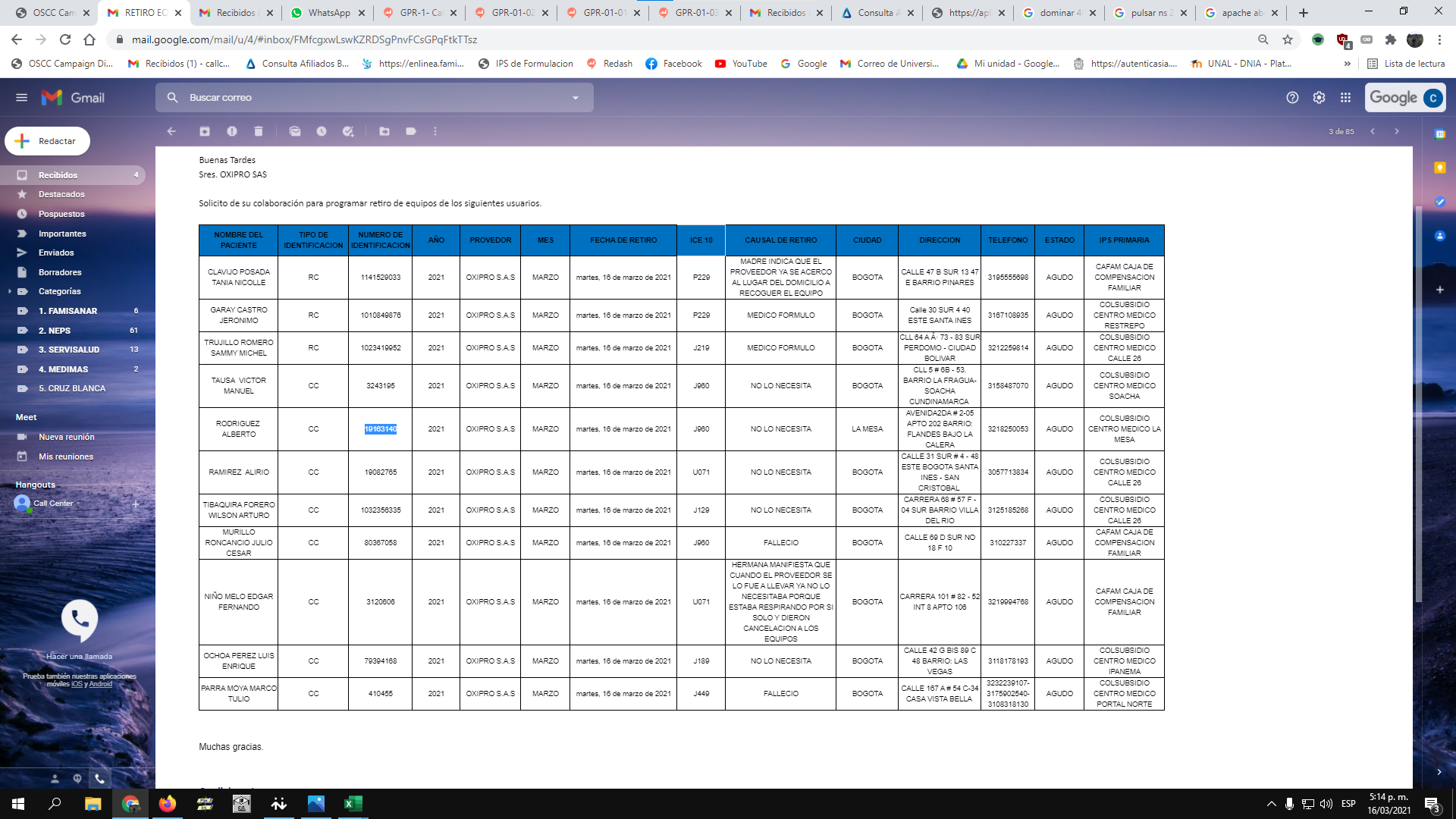This screenshot has width=1456, height=819.
Task: Switch to the apache browser tab
Action: click(x=1241, y=13)
